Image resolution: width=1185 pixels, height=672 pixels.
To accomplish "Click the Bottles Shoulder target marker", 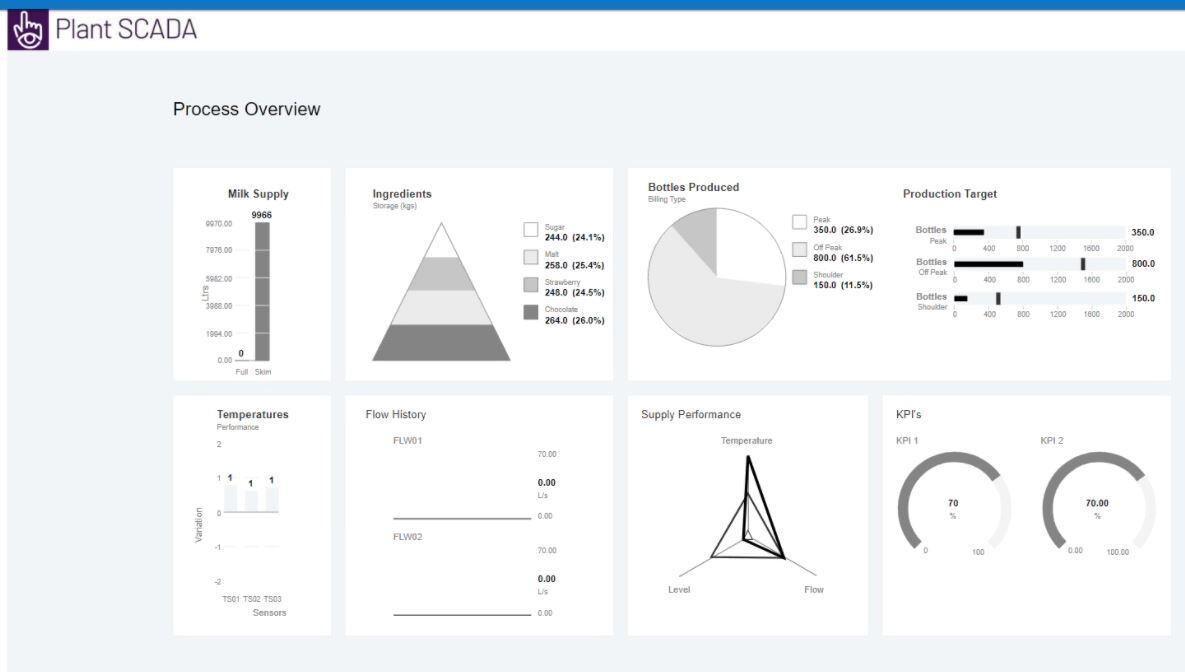I will (x=998, y=298).
